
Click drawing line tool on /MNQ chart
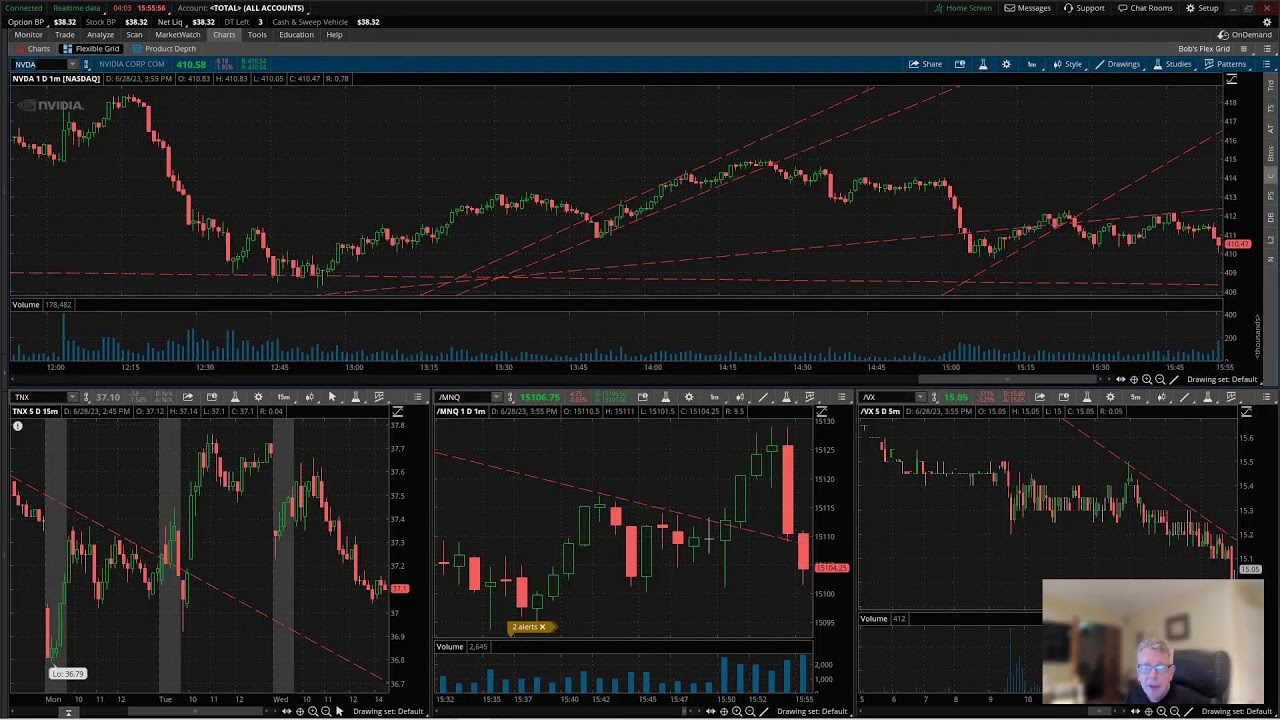tap(763, 397)
